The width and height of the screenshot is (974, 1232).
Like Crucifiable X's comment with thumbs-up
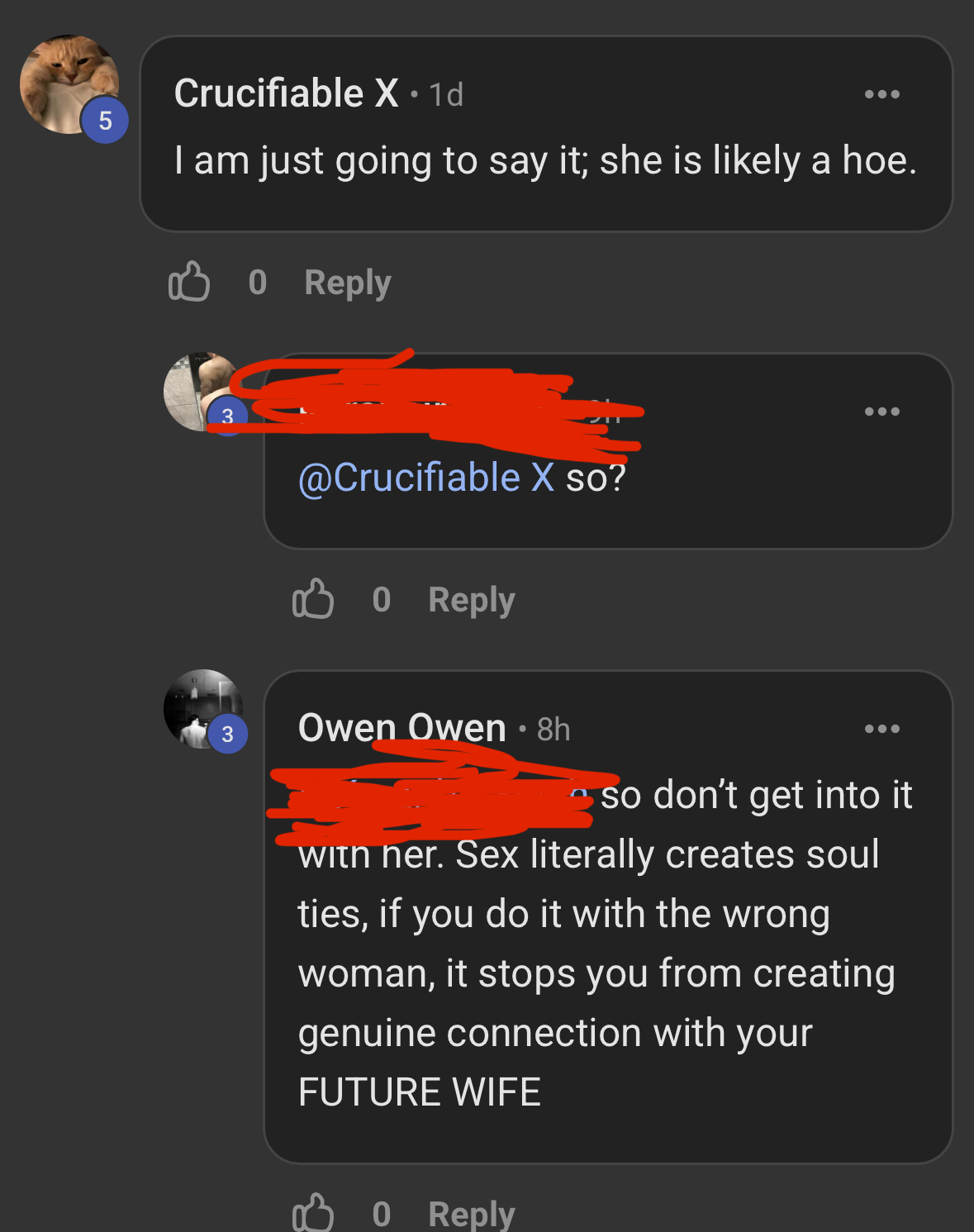[x=189, y=282]
